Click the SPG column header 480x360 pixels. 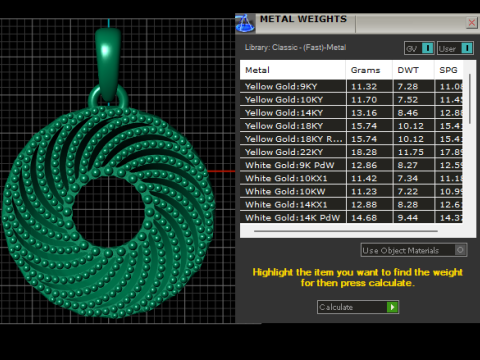[449, 70]
